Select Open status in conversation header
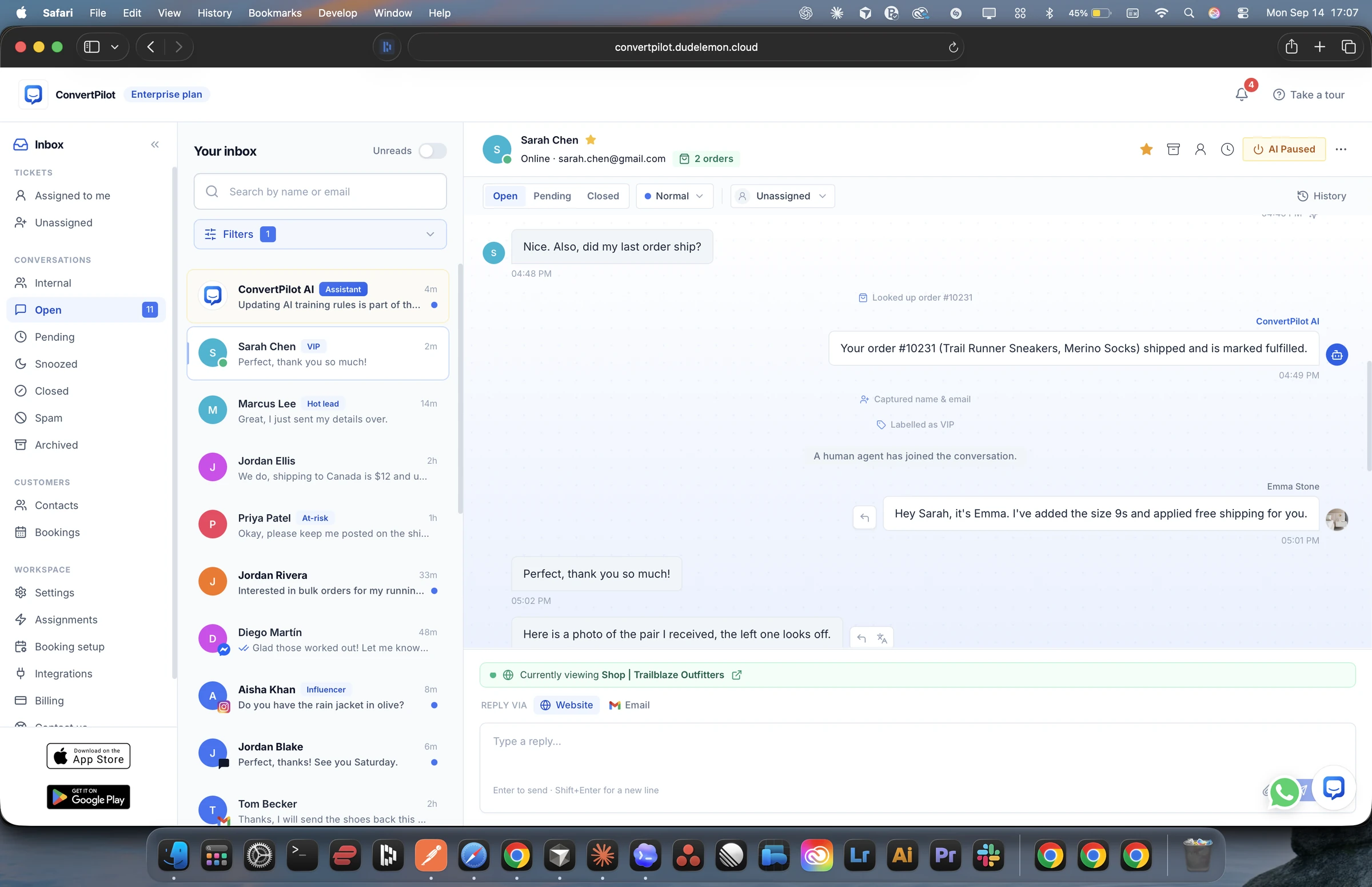This screenshot has height=887, width=1372. 505,196
